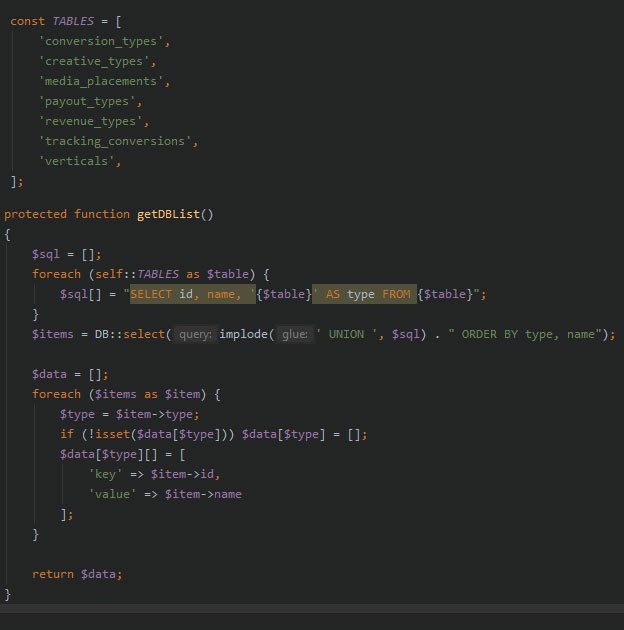Click the const keyword
This screenshot has width=624, height=630.
click(x=27, y=21)
